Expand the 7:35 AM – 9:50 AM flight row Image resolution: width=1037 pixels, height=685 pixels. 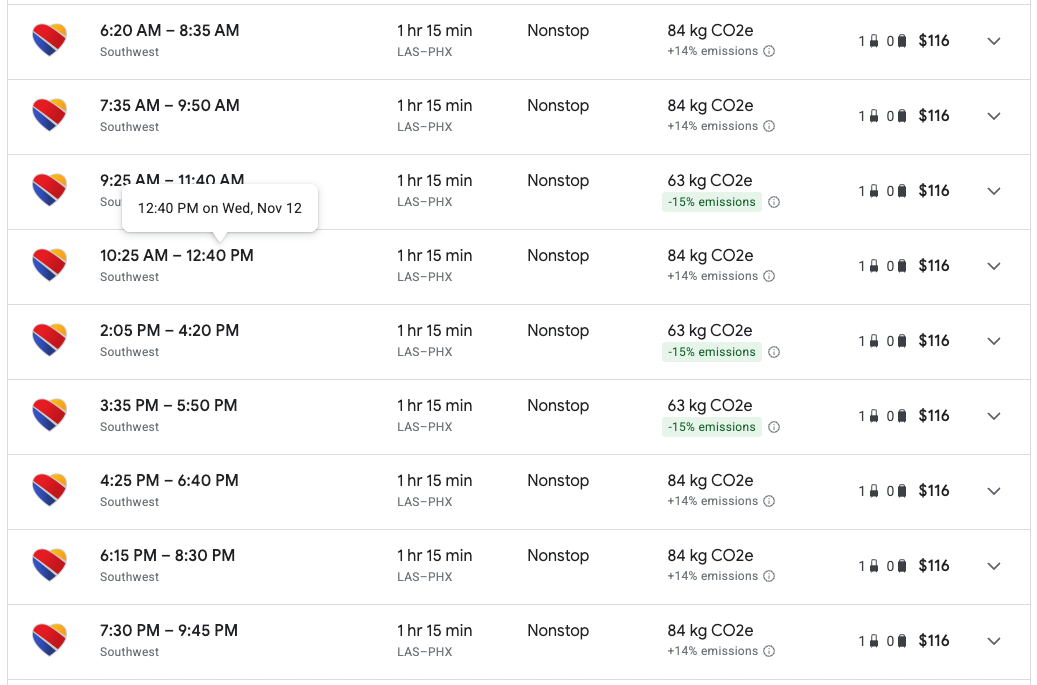point(993,116)
